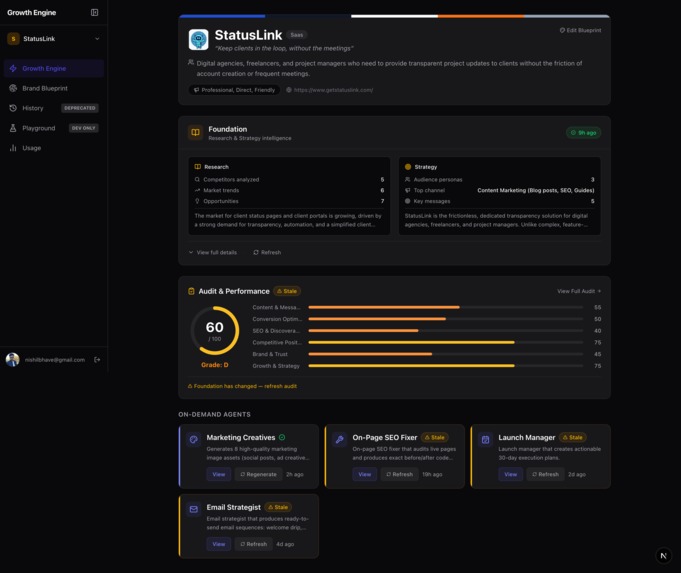The width and height of the screenshot is (681, 573).
Task: View Launch Manager plan
Action: click(511, 474)
